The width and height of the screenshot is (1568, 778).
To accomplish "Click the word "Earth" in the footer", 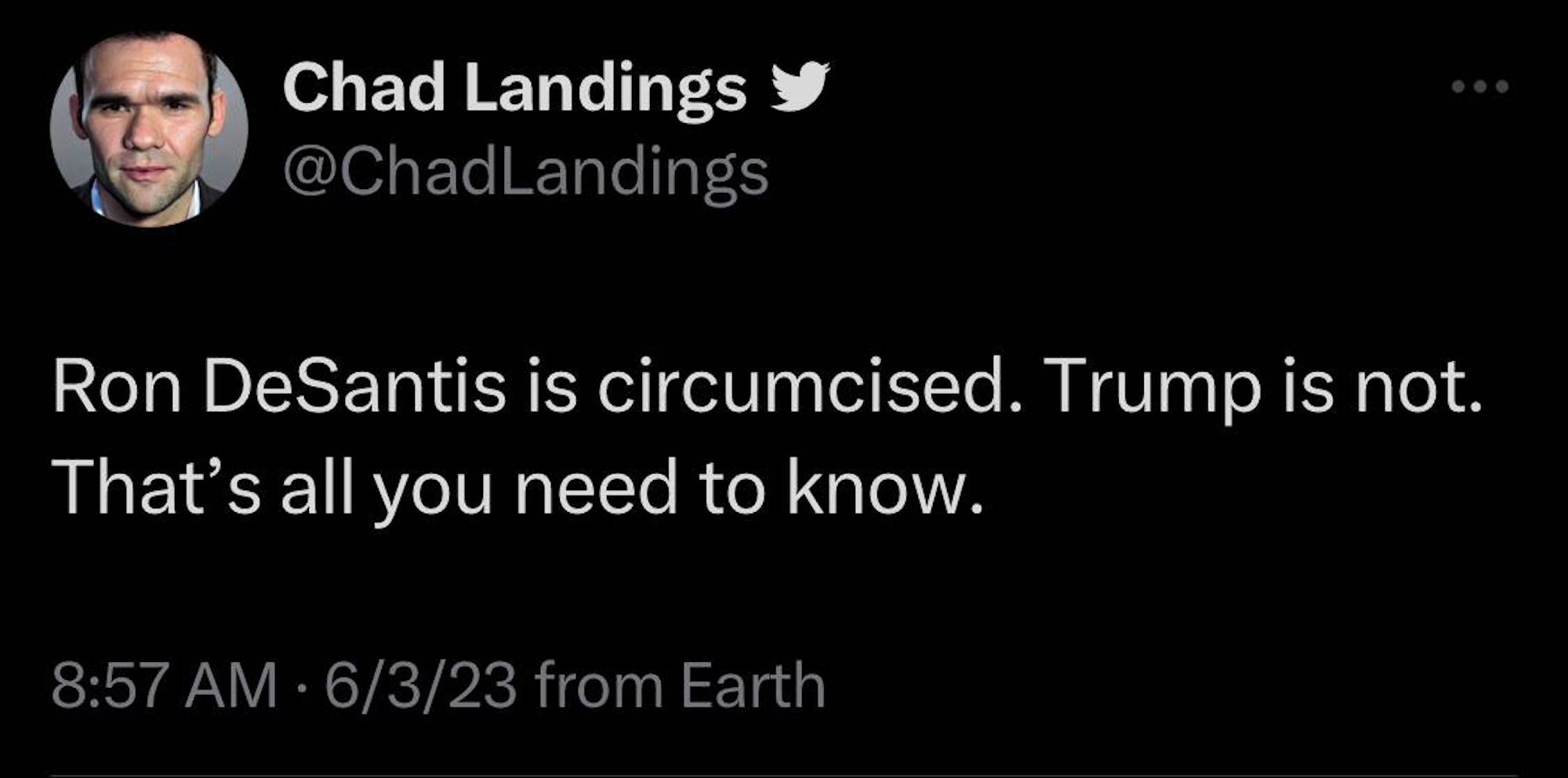I will click(753, 685).
